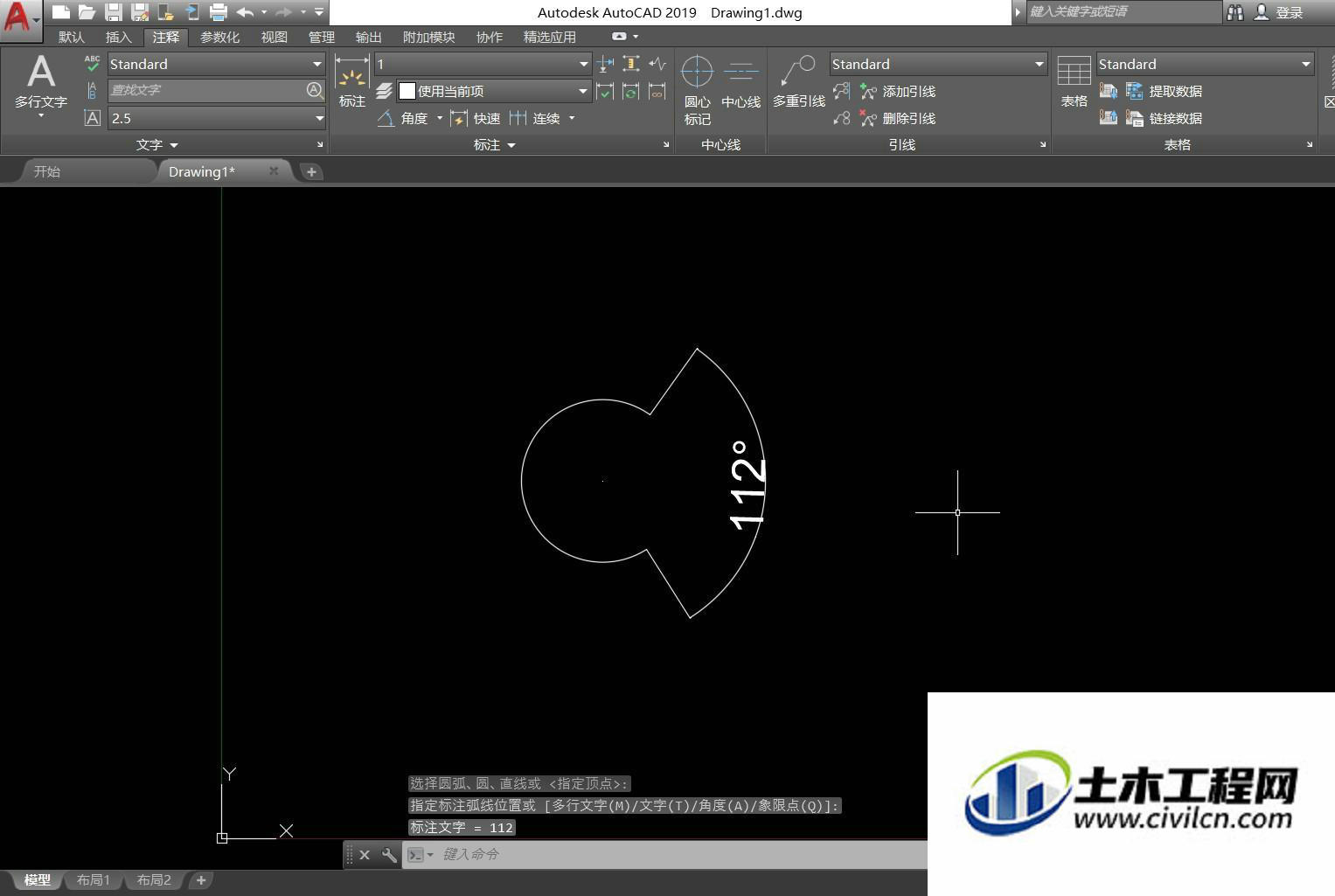Select the Quick dimension (快速) tool
1335x896 pixels.
click(475, 118)
